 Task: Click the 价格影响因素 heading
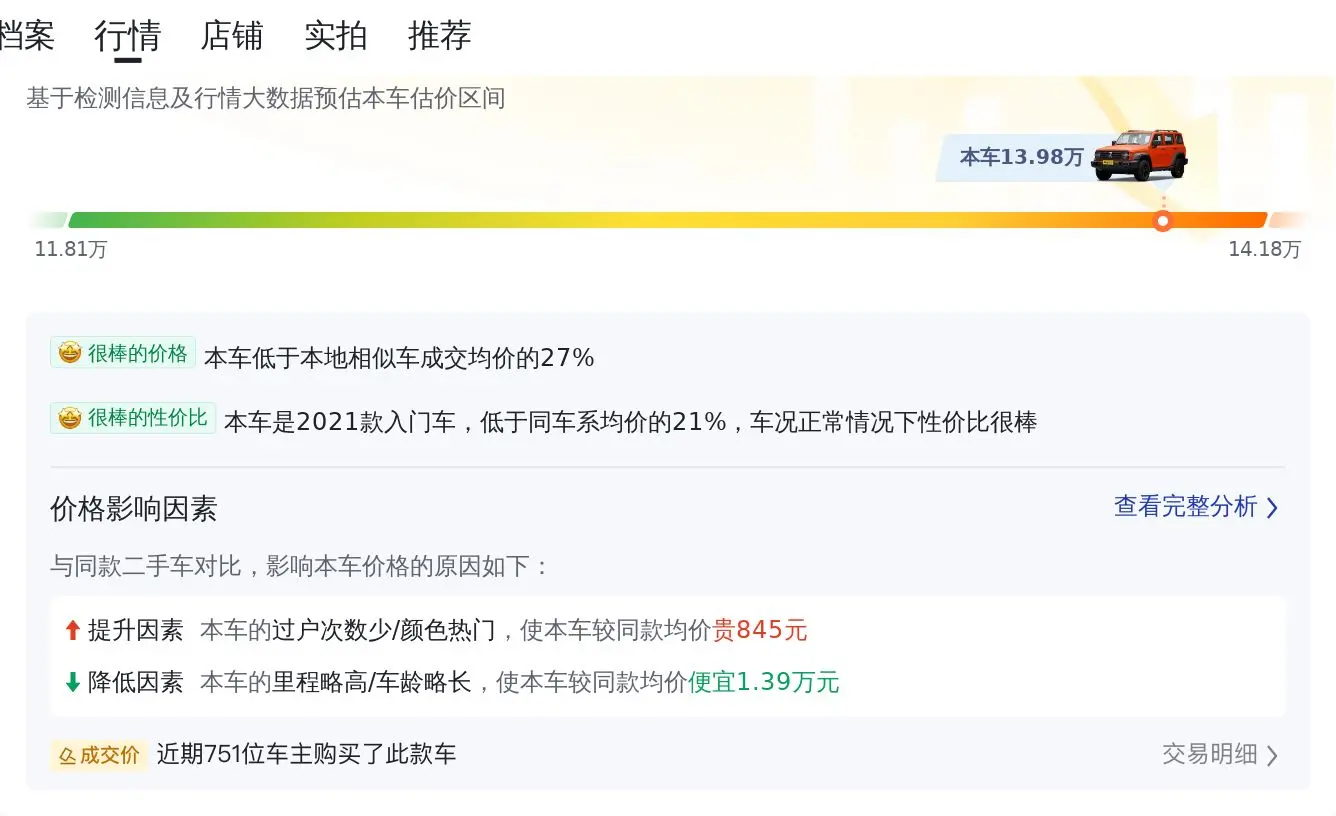[133, 509]
